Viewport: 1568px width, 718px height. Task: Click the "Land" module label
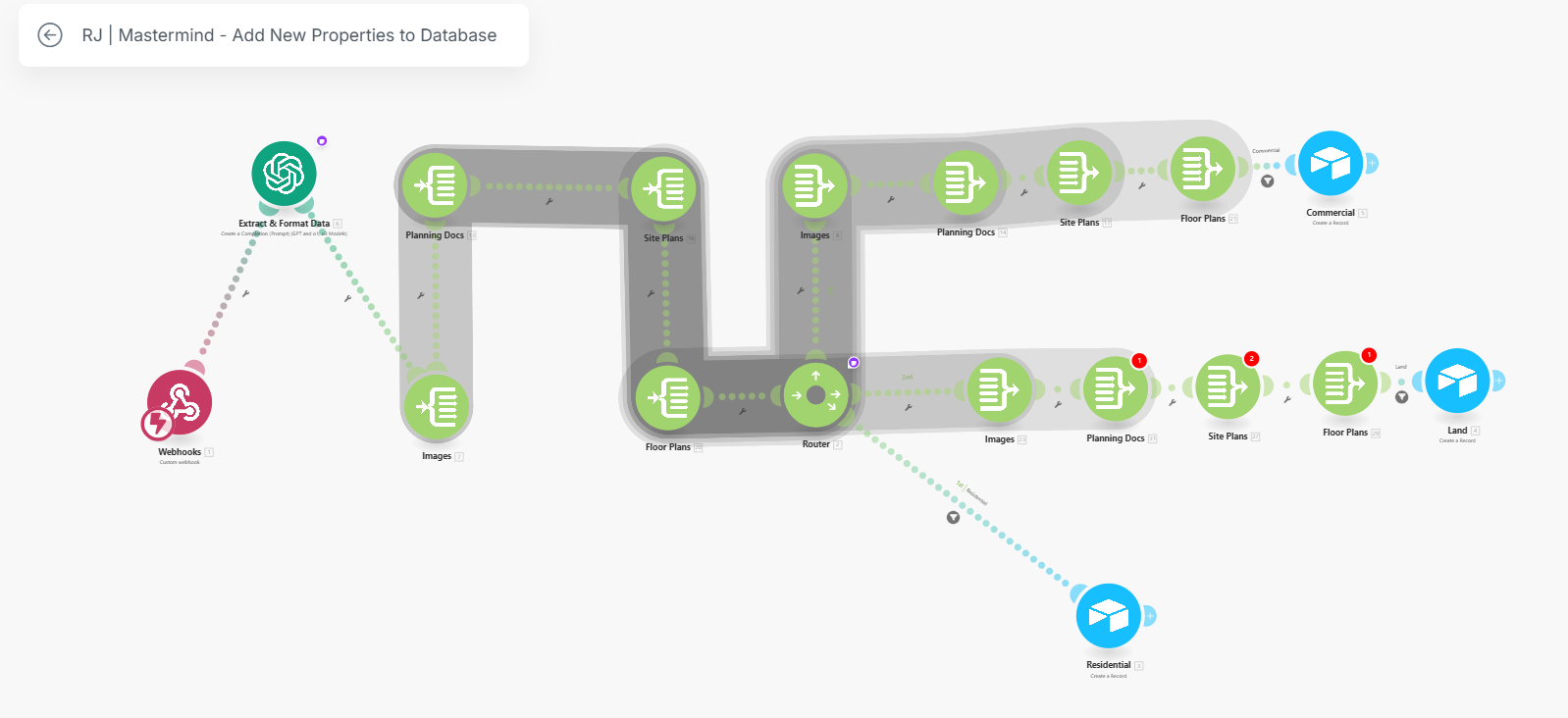pos(1457,431)
